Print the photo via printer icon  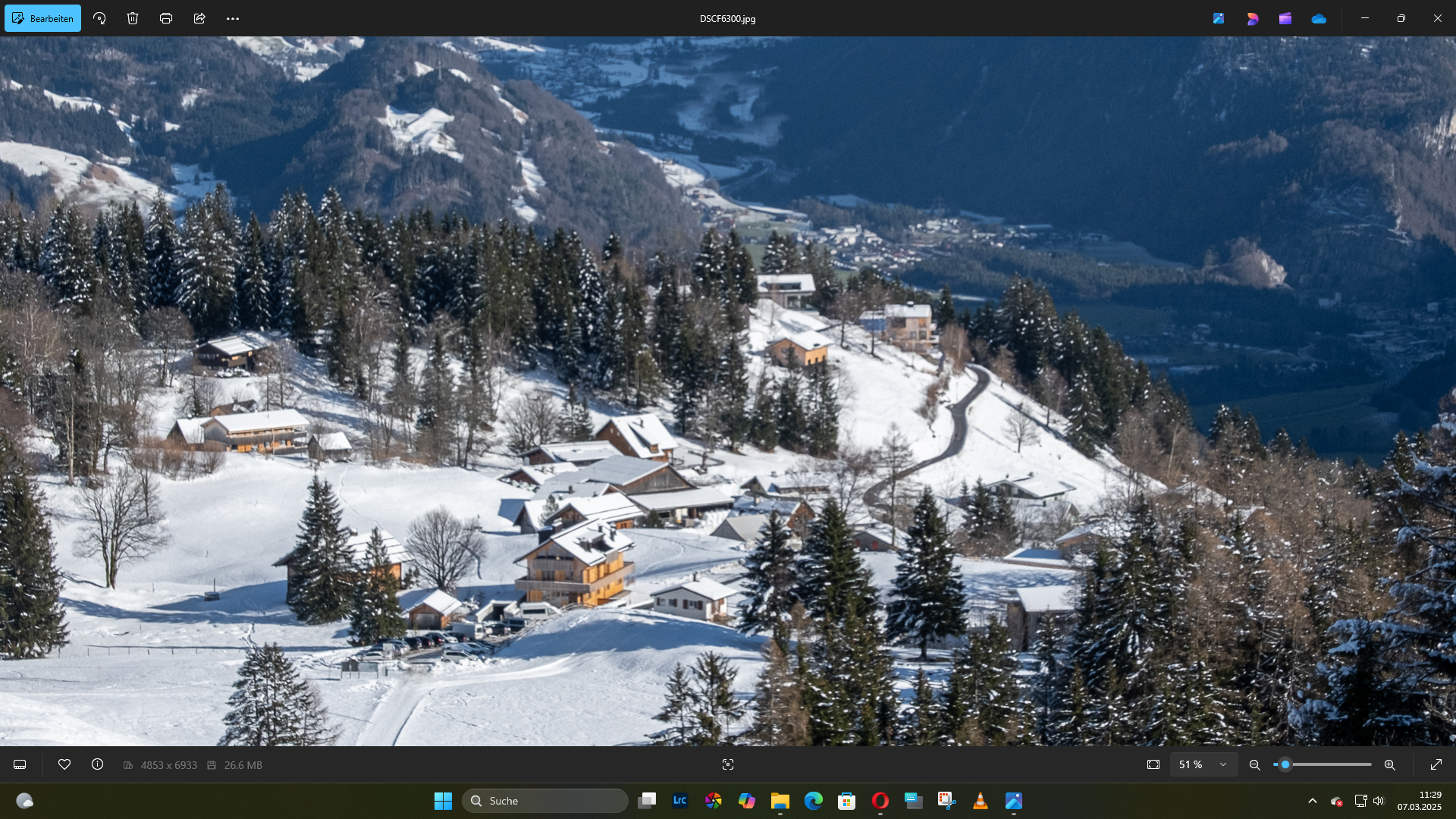(x=166, y=18)
